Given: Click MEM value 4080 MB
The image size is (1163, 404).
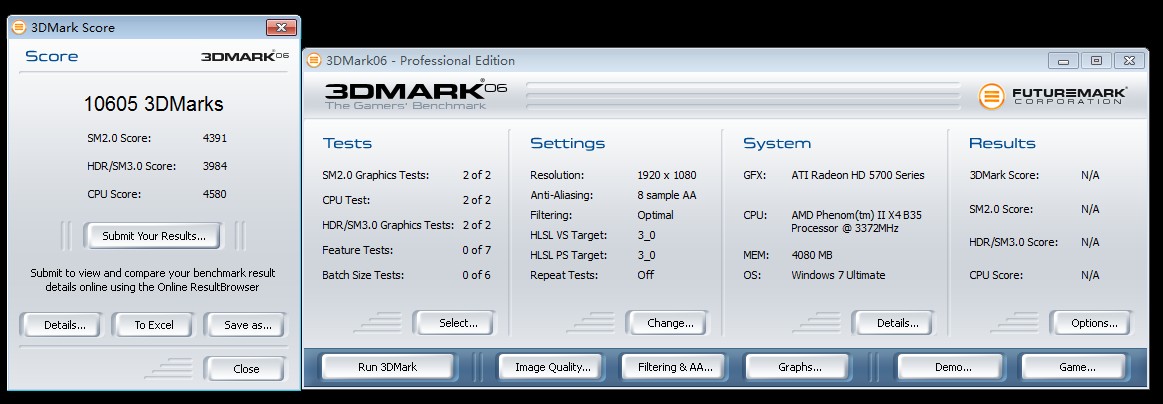Looking at the screenshot, I should click(x=811, y=255).
